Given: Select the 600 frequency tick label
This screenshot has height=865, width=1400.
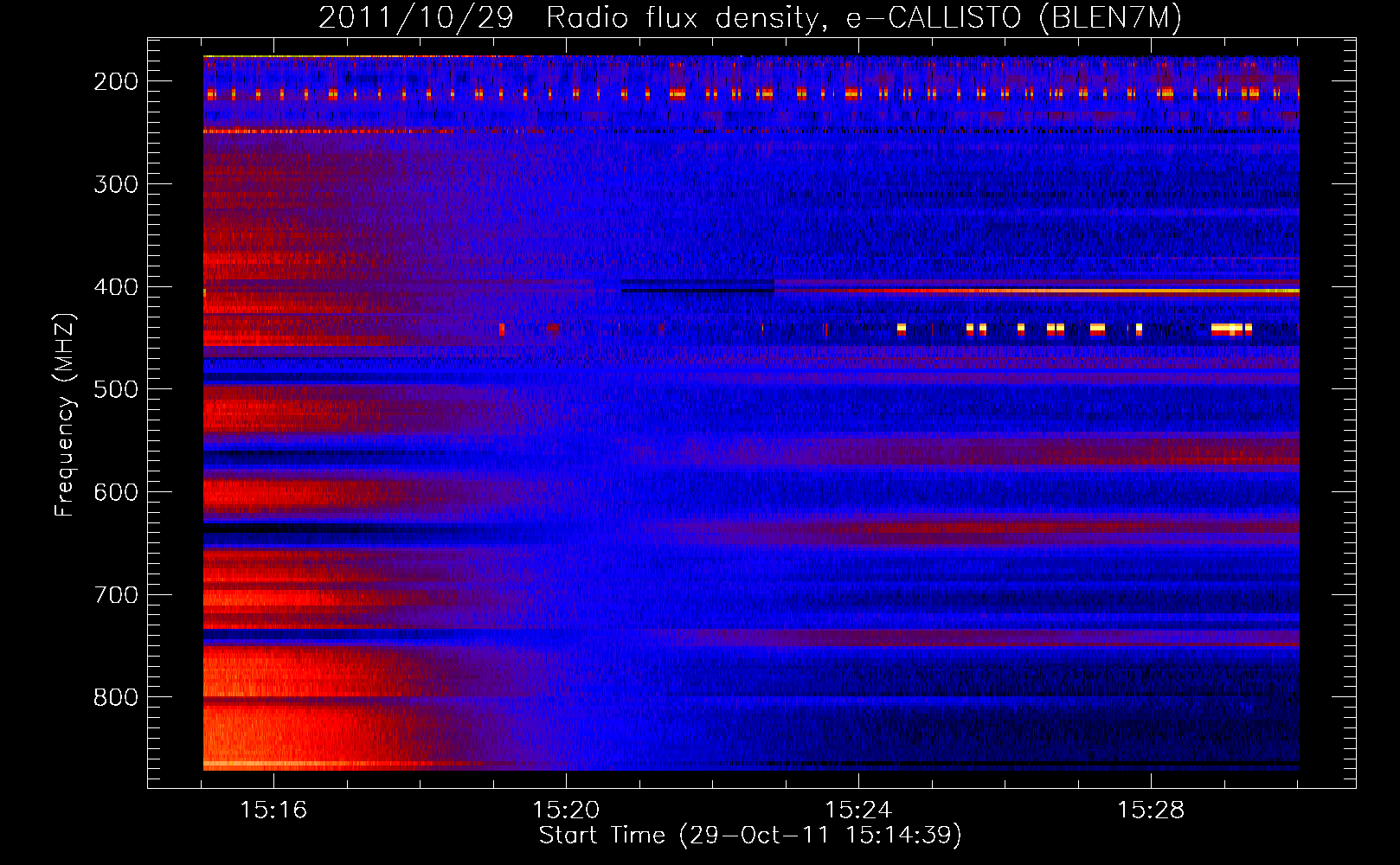Looking at the screenshot, I should pos(116,492).
